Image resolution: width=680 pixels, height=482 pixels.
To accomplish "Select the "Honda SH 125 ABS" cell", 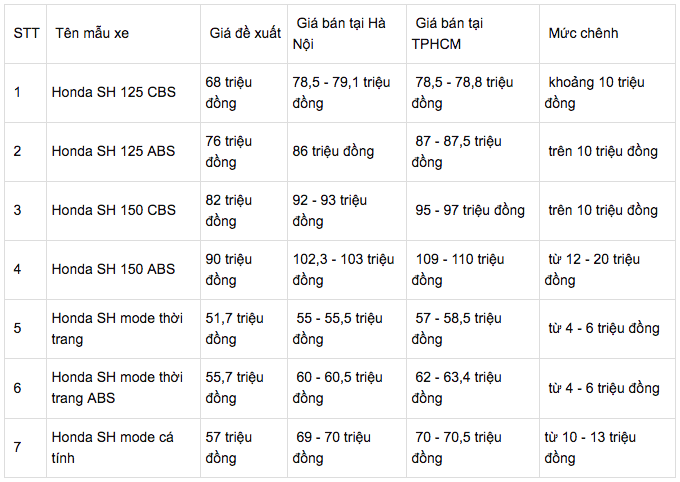I will click(x=114, y=151).
